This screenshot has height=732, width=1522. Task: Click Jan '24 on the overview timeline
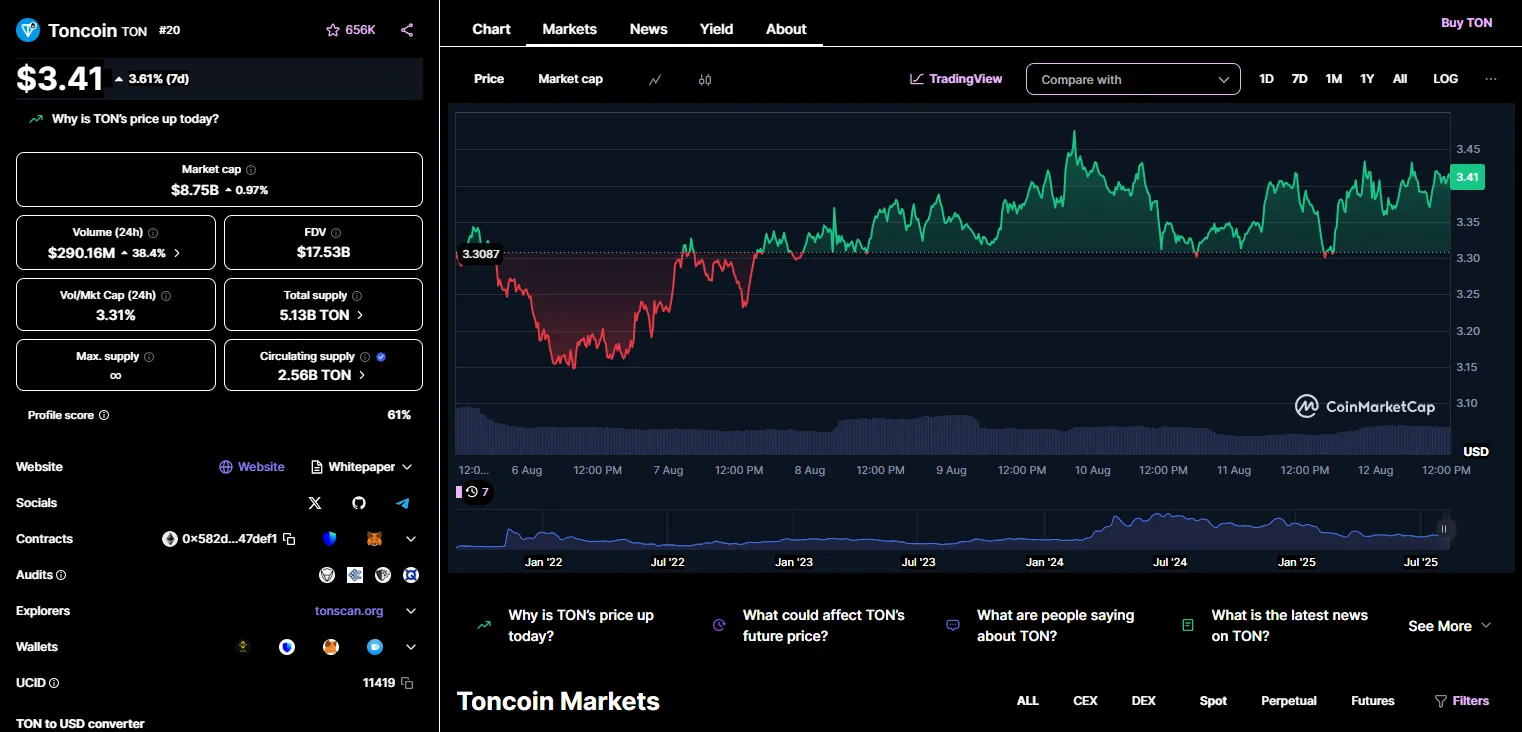[1044, 562]
